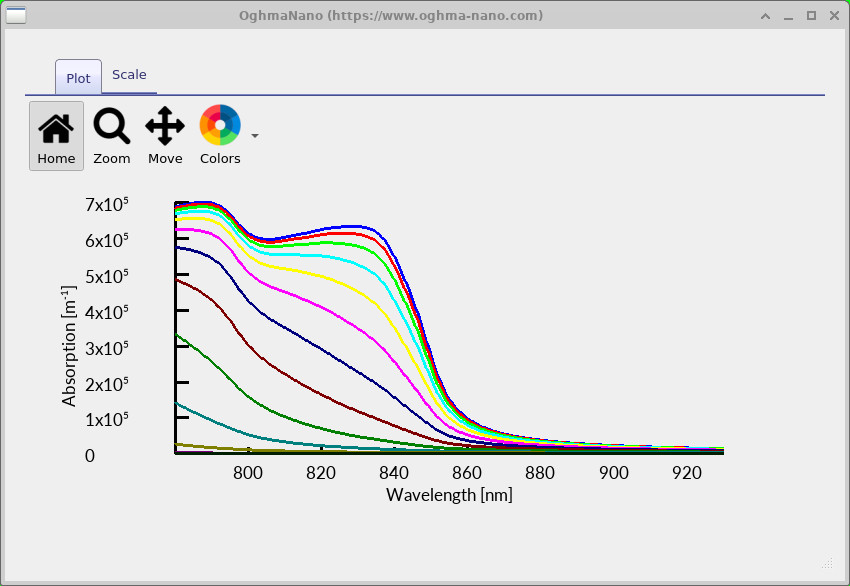Click the 920 x-axis tick label
Screen dimensions: 850x586
tap(687, 473)
